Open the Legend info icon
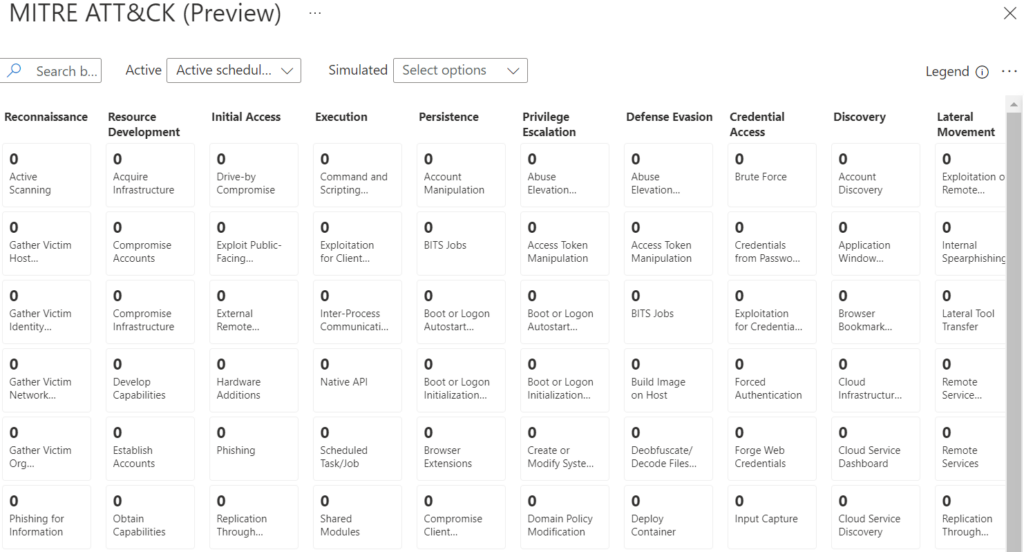This screenshot has height=552, width=1024. point(982,72)
